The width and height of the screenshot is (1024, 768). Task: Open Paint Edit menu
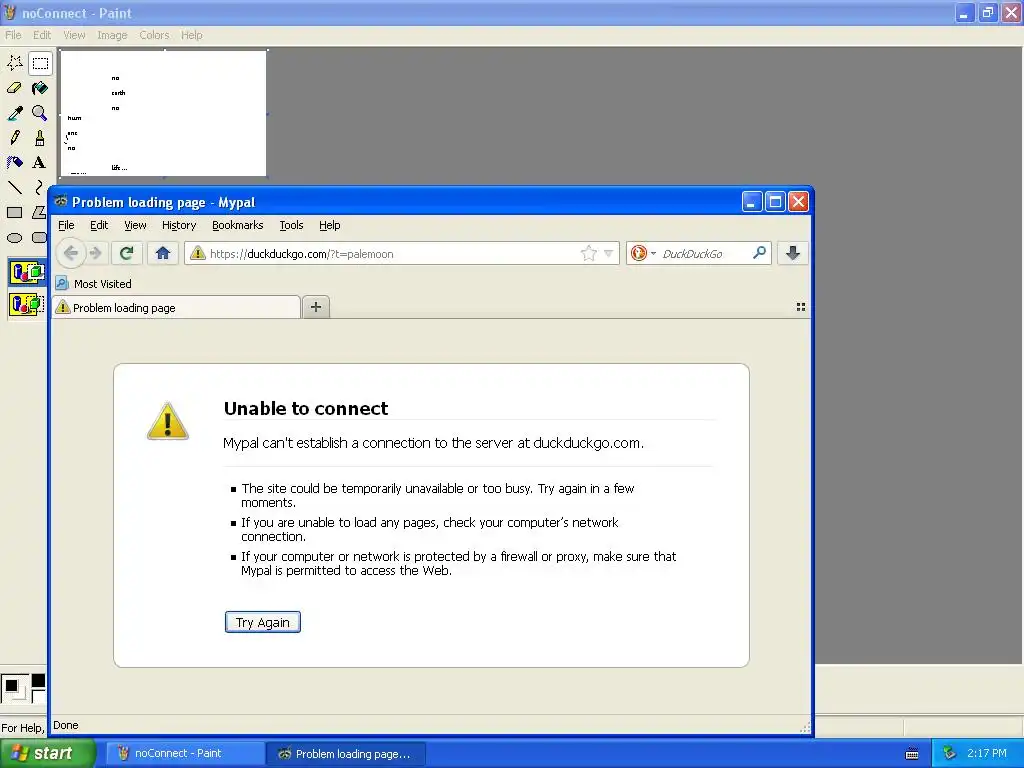click(x=42, y=35)
